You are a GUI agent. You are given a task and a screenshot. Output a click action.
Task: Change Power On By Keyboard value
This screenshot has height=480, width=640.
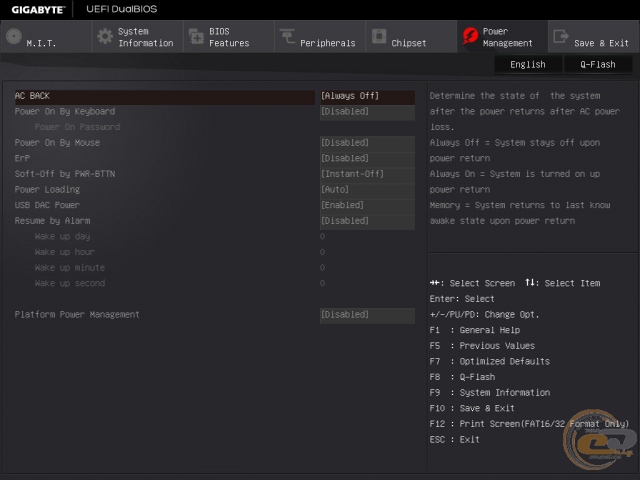click(x=367, y=111)
